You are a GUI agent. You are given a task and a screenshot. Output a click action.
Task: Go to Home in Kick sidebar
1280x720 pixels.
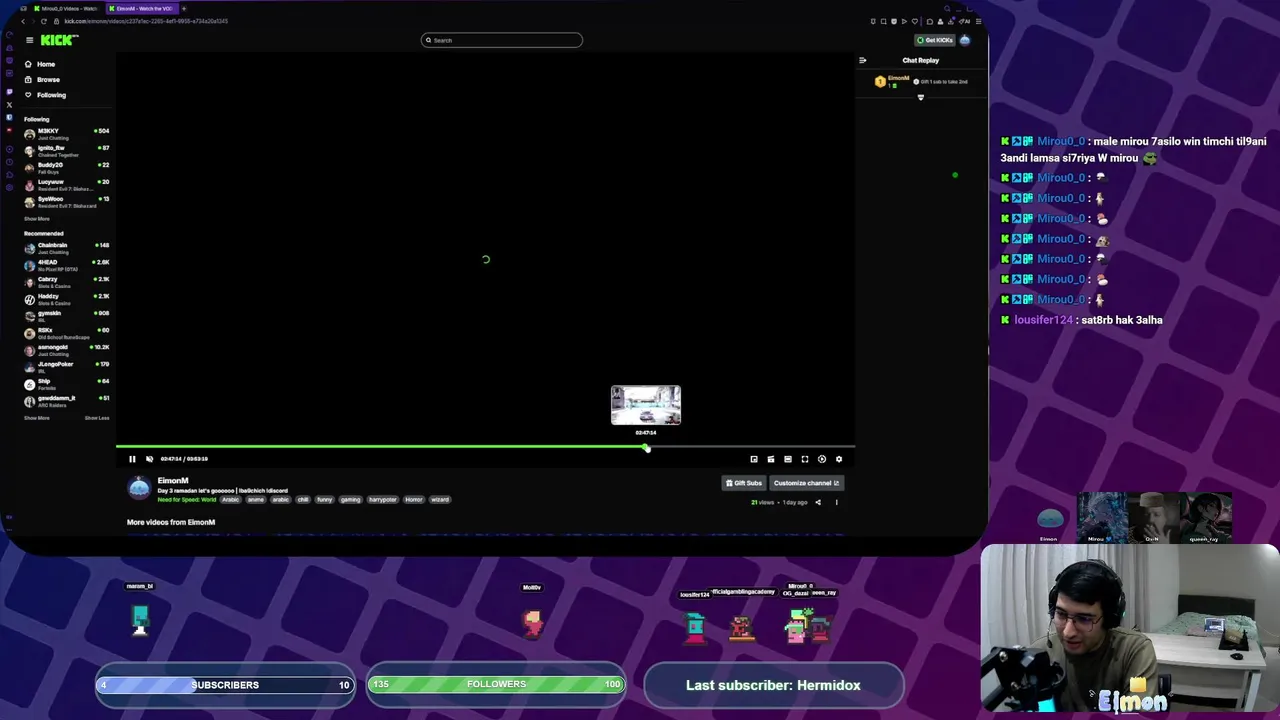pyautogui.click(x=40, y=64)
